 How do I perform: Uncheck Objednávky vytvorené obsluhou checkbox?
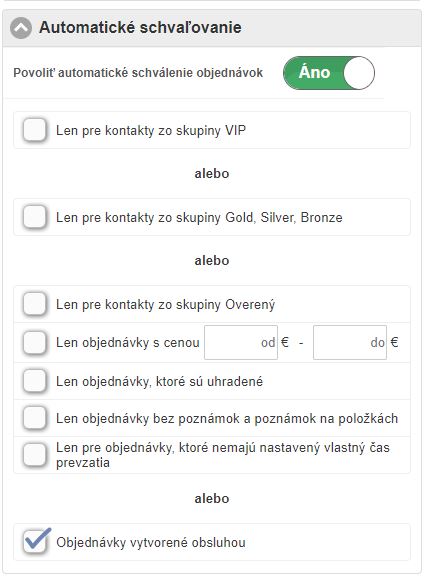[36, 541]
